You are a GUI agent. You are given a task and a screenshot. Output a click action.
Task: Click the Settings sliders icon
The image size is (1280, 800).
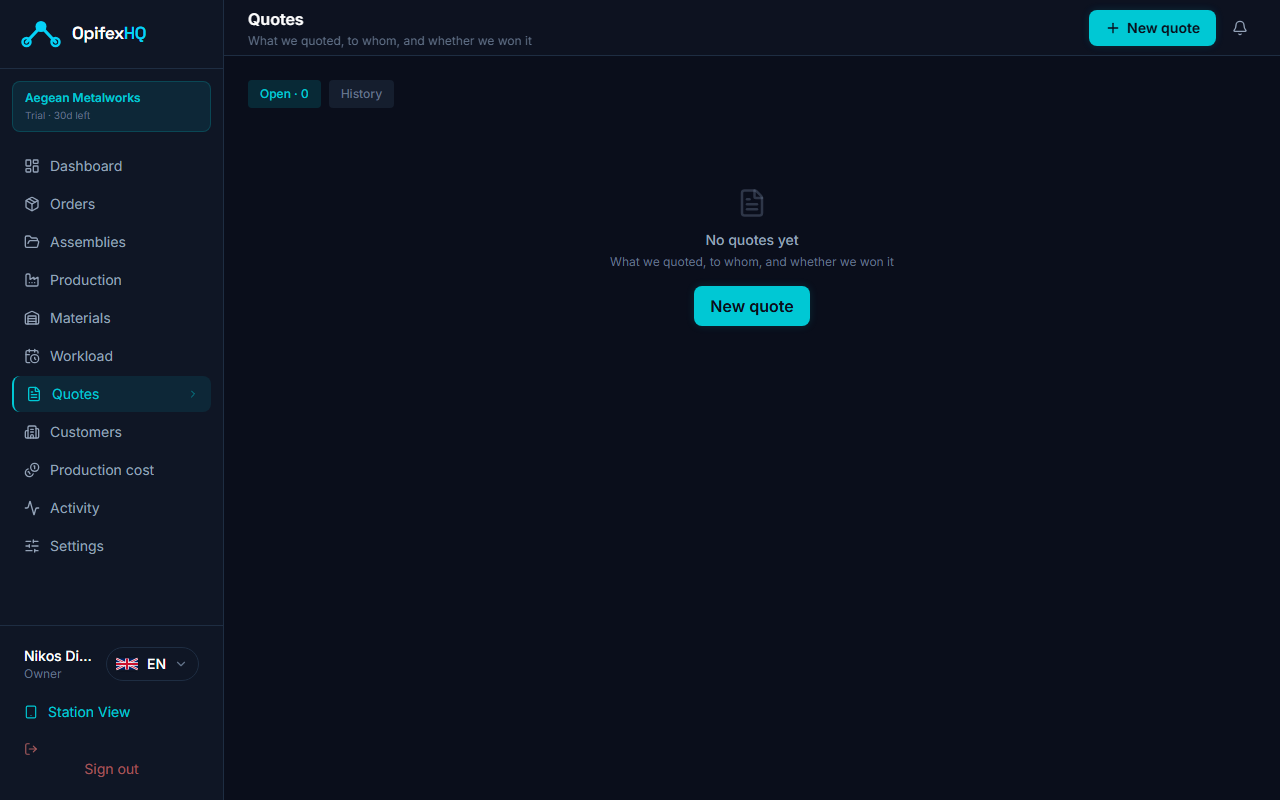pyautogui.click(x=32, y=546)
